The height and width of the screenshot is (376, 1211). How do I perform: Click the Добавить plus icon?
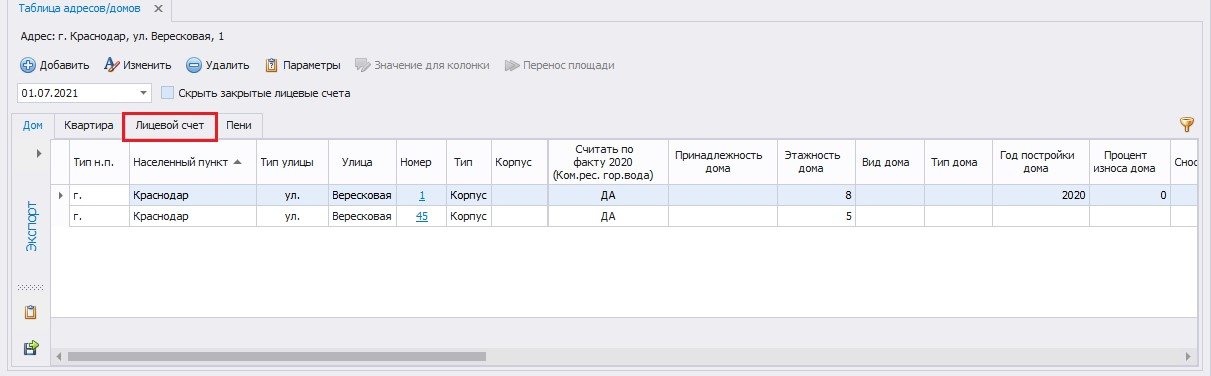point(28,65)
